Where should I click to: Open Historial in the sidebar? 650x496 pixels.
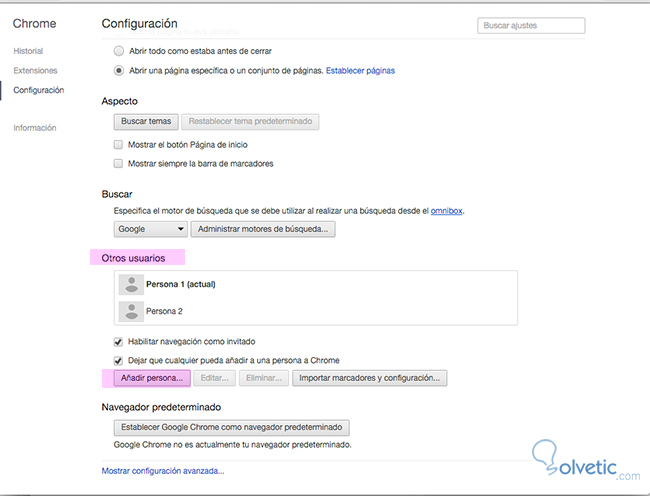[x=29, y=51]
